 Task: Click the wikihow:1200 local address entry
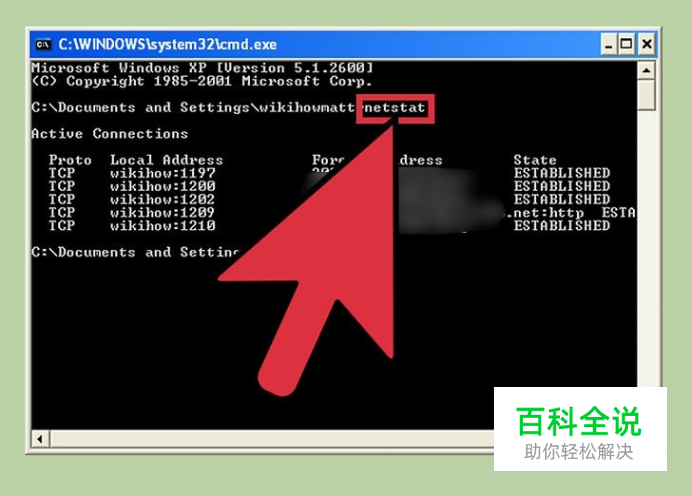point(162,186)
